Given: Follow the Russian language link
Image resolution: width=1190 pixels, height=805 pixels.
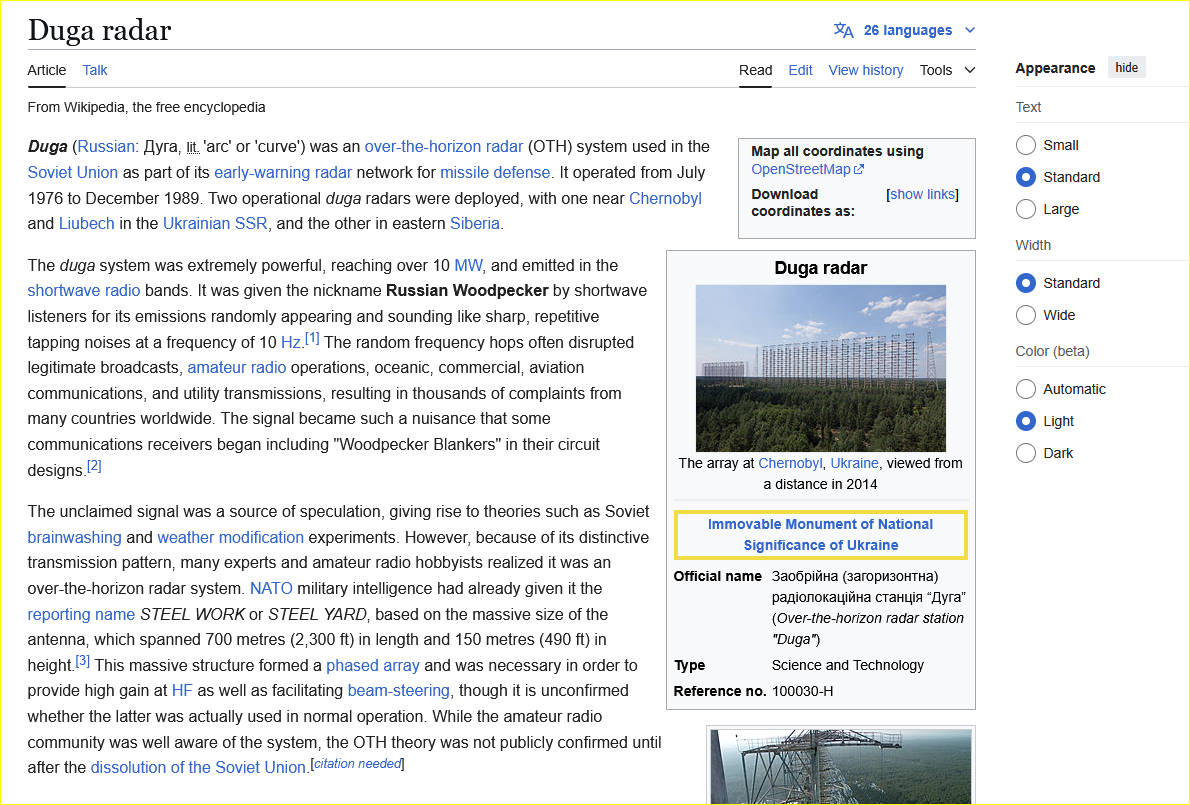Looking at the screenshot, I should click(x=105, y=146).
